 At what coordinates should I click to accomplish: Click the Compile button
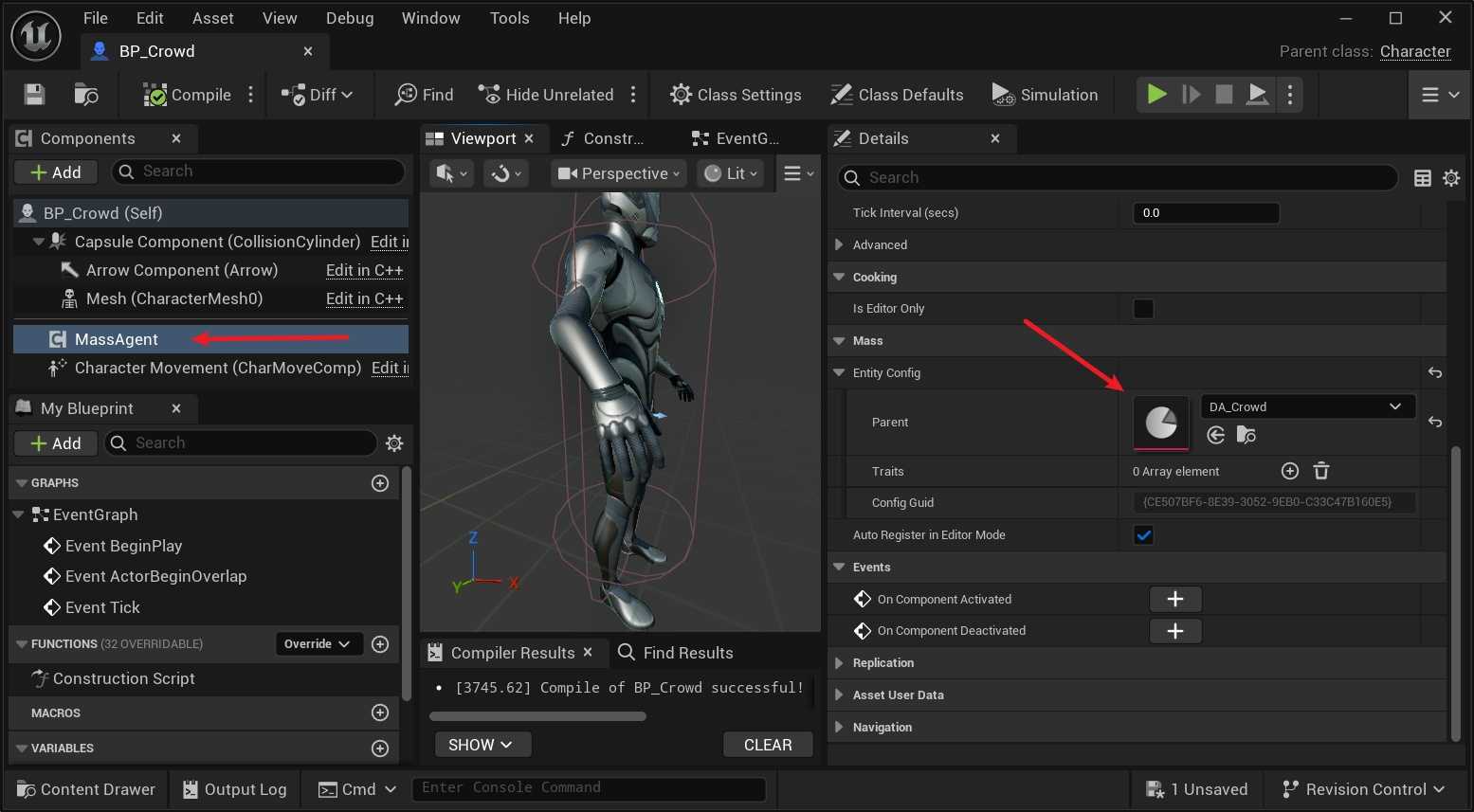(x=188, y=95)
